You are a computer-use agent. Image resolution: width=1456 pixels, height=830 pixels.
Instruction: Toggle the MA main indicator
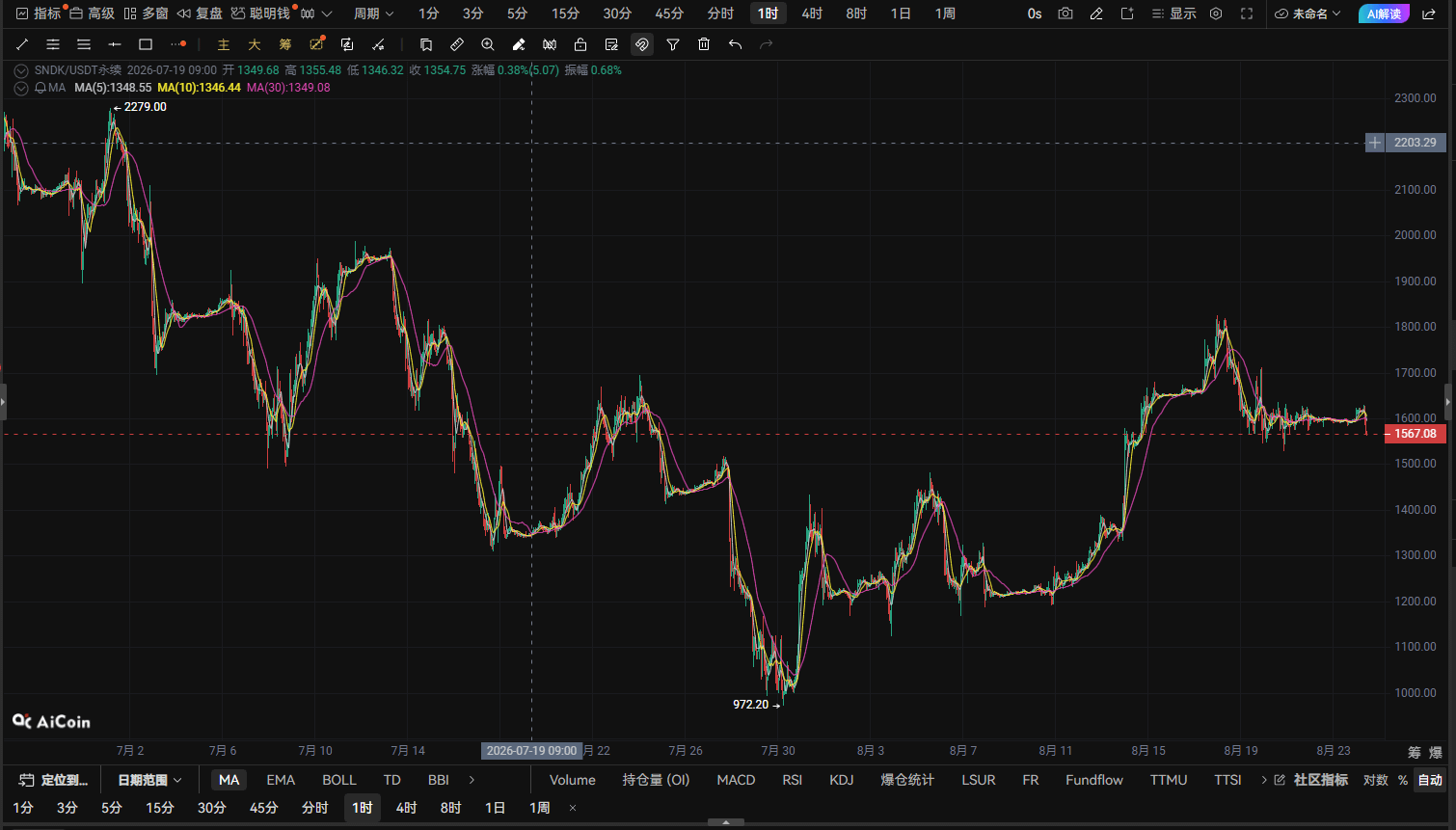(x=229, y=780)
